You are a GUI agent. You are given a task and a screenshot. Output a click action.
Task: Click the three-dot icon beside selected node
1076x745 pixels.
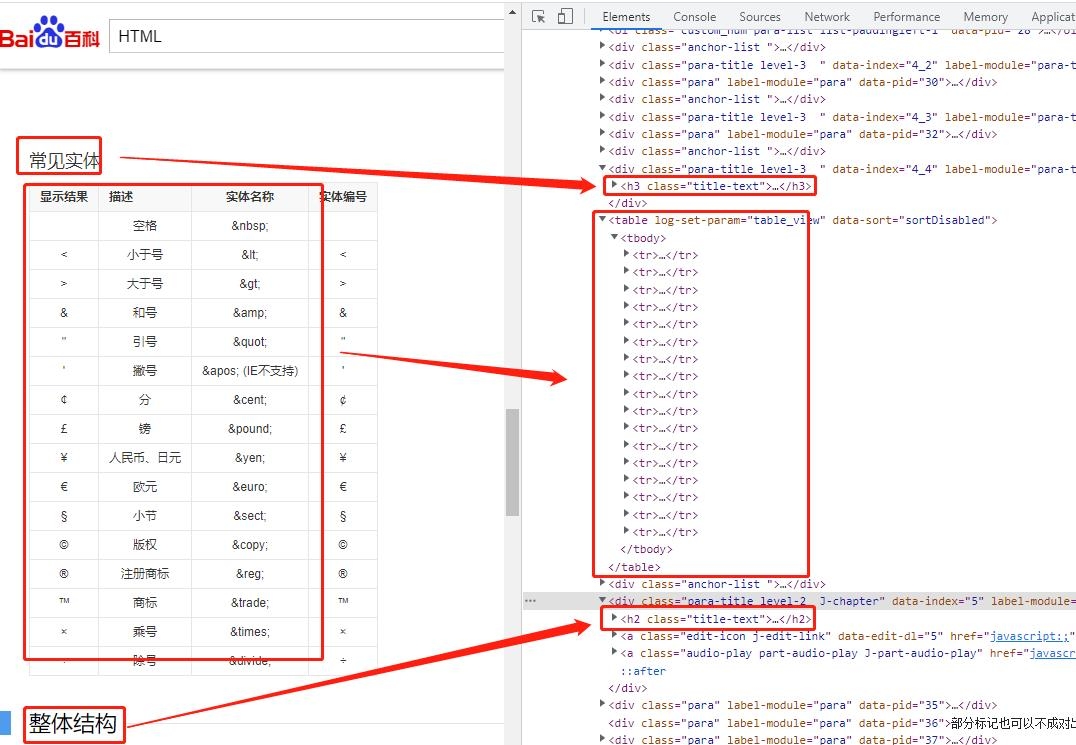tap(530, 601)
